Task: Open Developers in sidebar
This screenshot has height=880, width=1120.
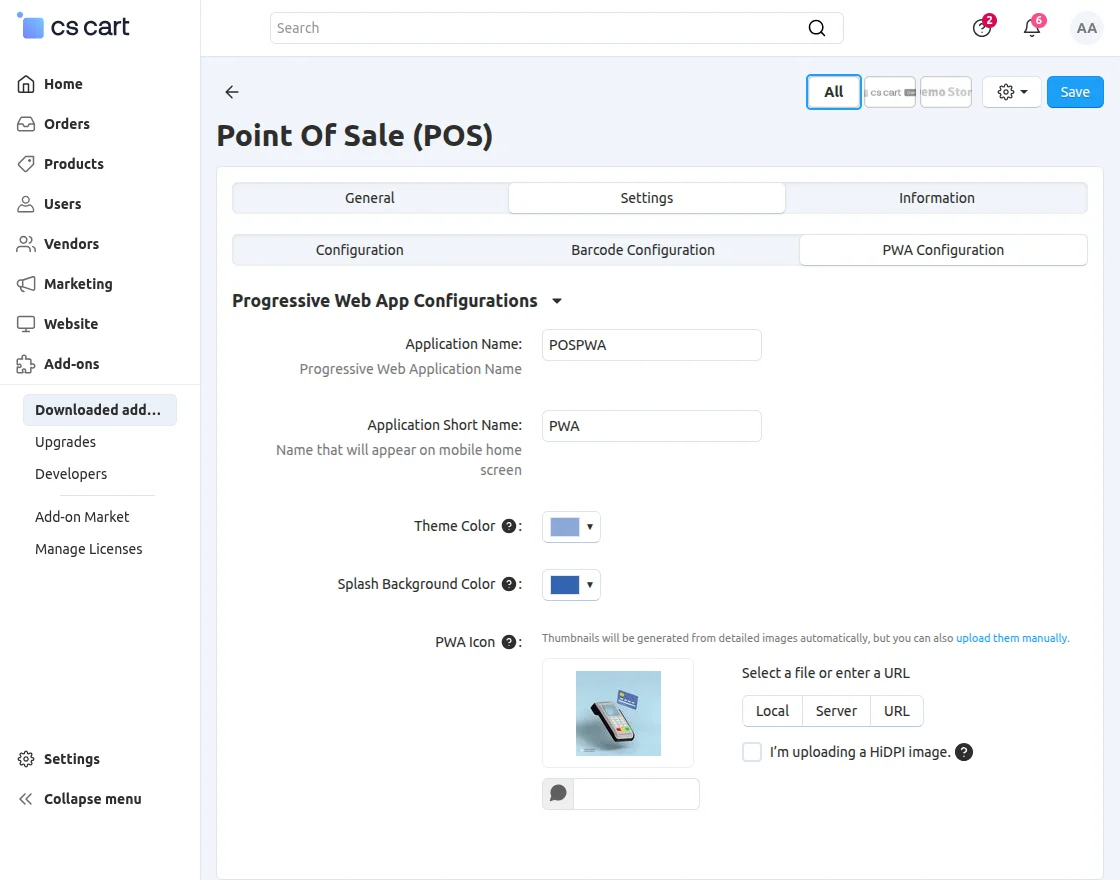Action: (x=71, y=474)
